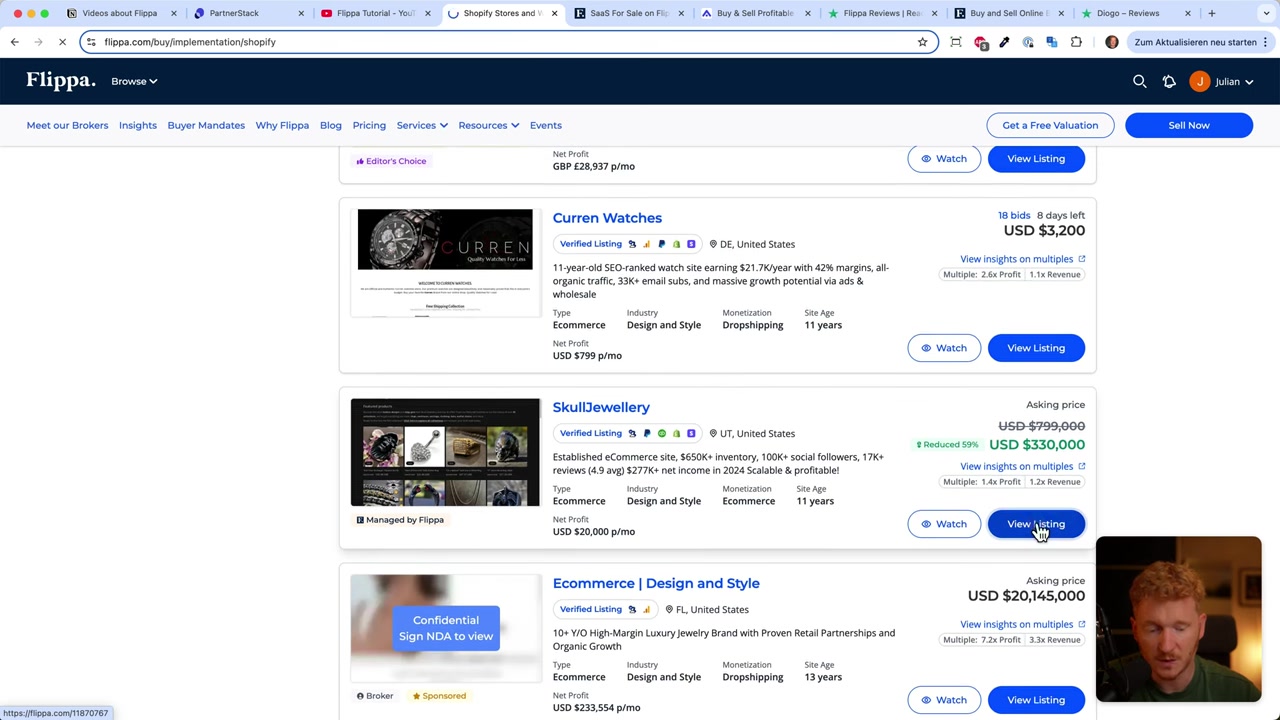
Task: Expand the Browse dropdown
Action: point(134,81)
